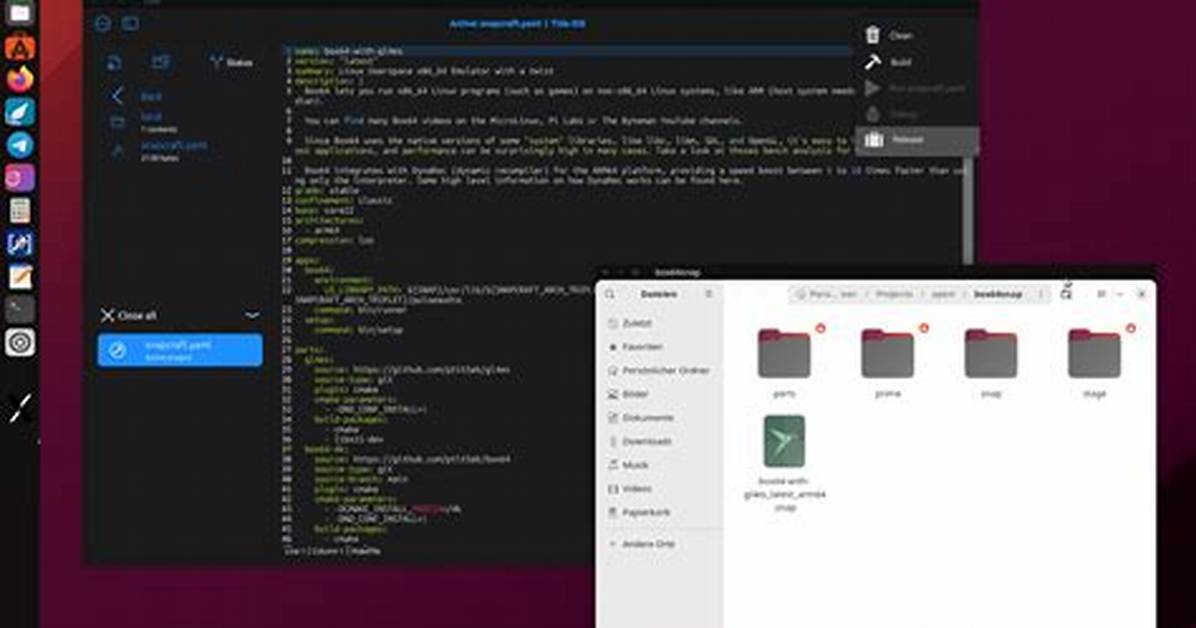Open the Terminal from the dock
The height and width of the screenshot is (628, 1196).
(x=20, y=309)
